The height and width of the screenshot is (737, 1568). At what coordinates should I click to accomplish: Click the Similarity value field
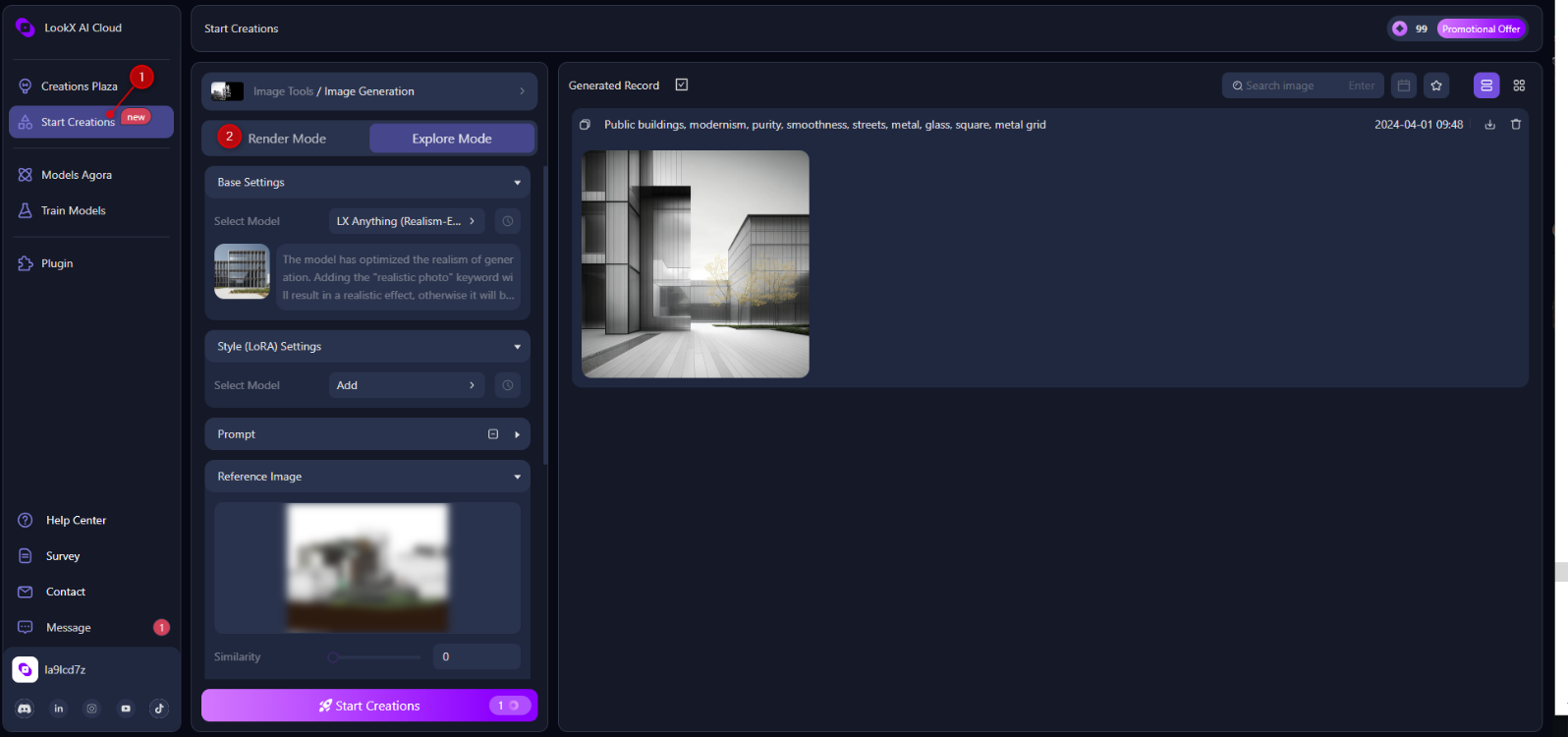click(476, 656)
